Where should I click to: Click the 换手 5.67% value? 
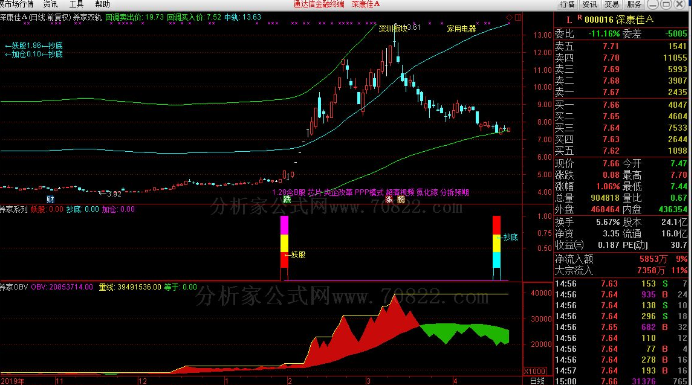pyautogui.click(x=608, y=222)
